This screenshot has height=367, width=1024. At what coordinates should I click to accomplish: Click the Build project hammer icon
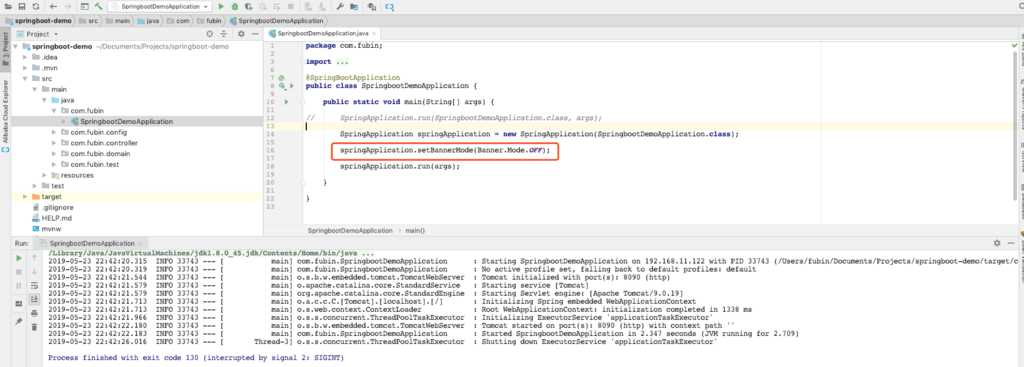[x=99, y=7]
